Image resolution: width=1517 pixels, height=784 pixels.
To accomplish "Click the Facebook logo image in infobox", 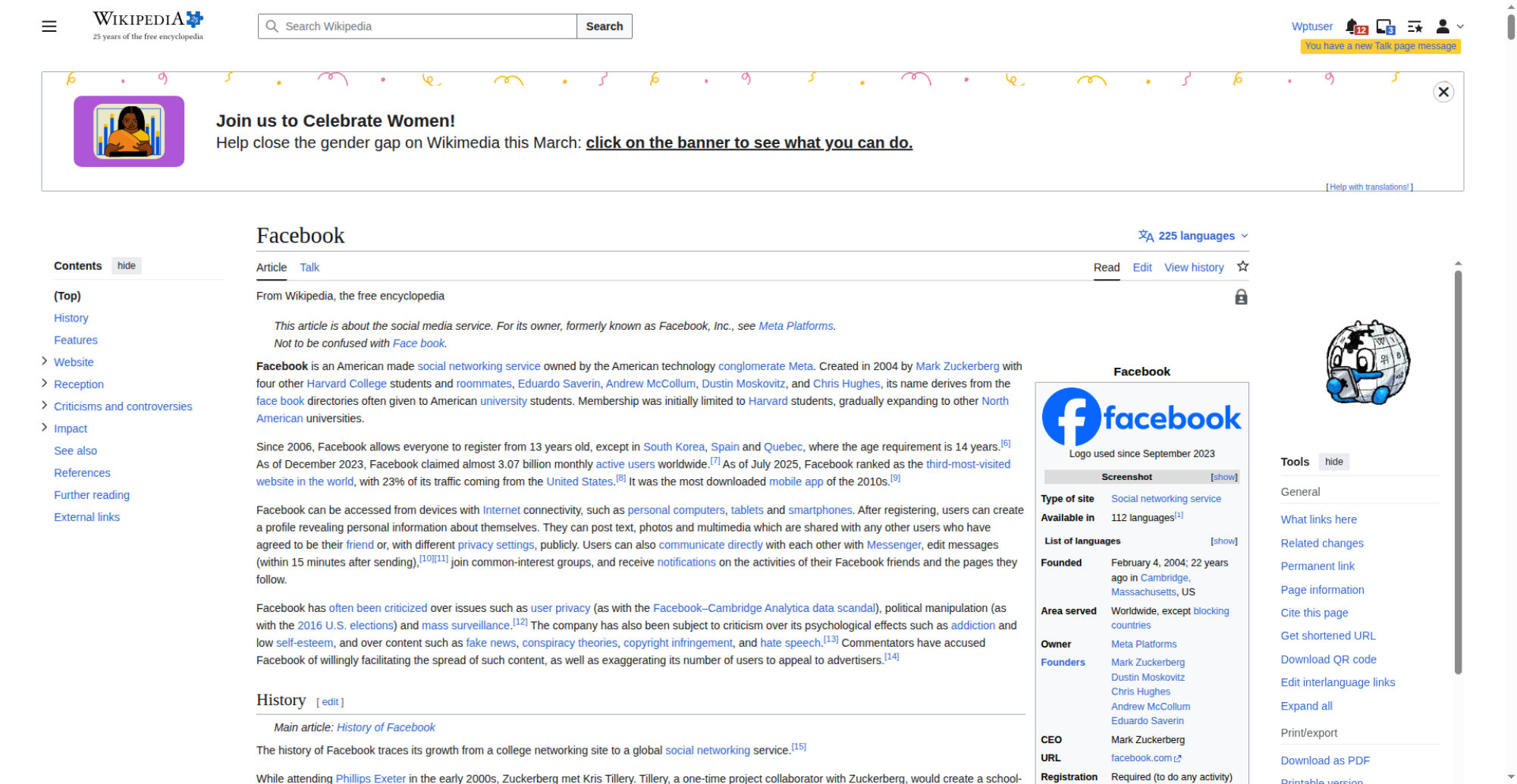I will [x=1142, y=417].
